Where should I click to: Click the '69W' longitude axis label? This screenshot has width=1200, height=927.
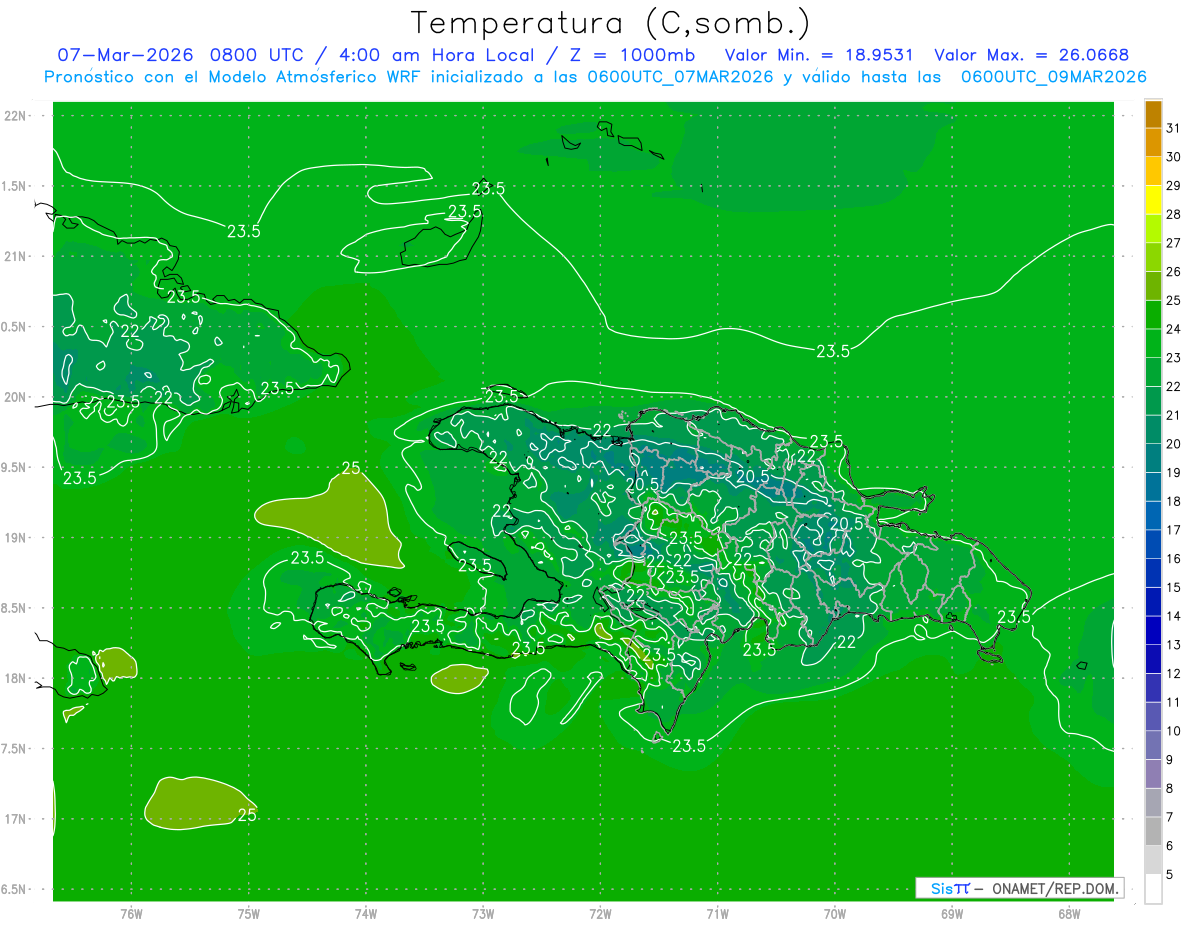pyautogui.click(x=951, y=913)
